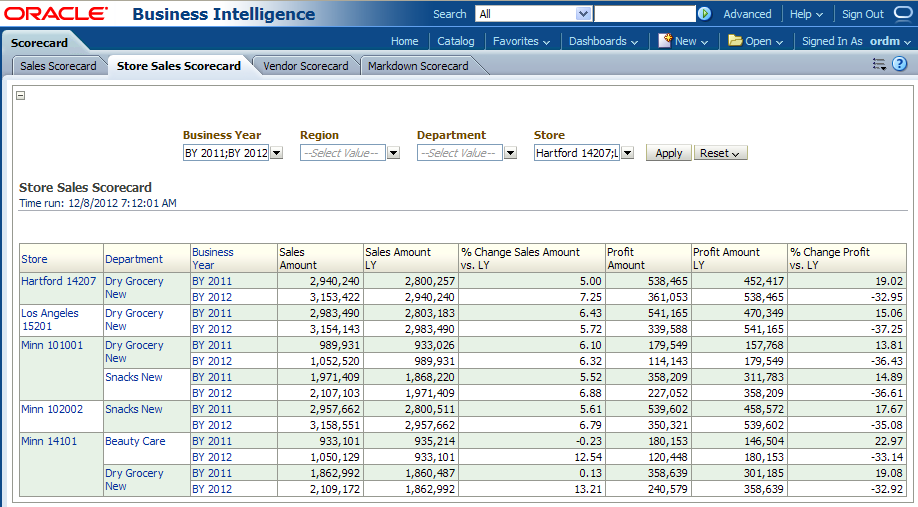Switch to the Markdown Scorecard tab
918x507 pixels.
(417, 66)
